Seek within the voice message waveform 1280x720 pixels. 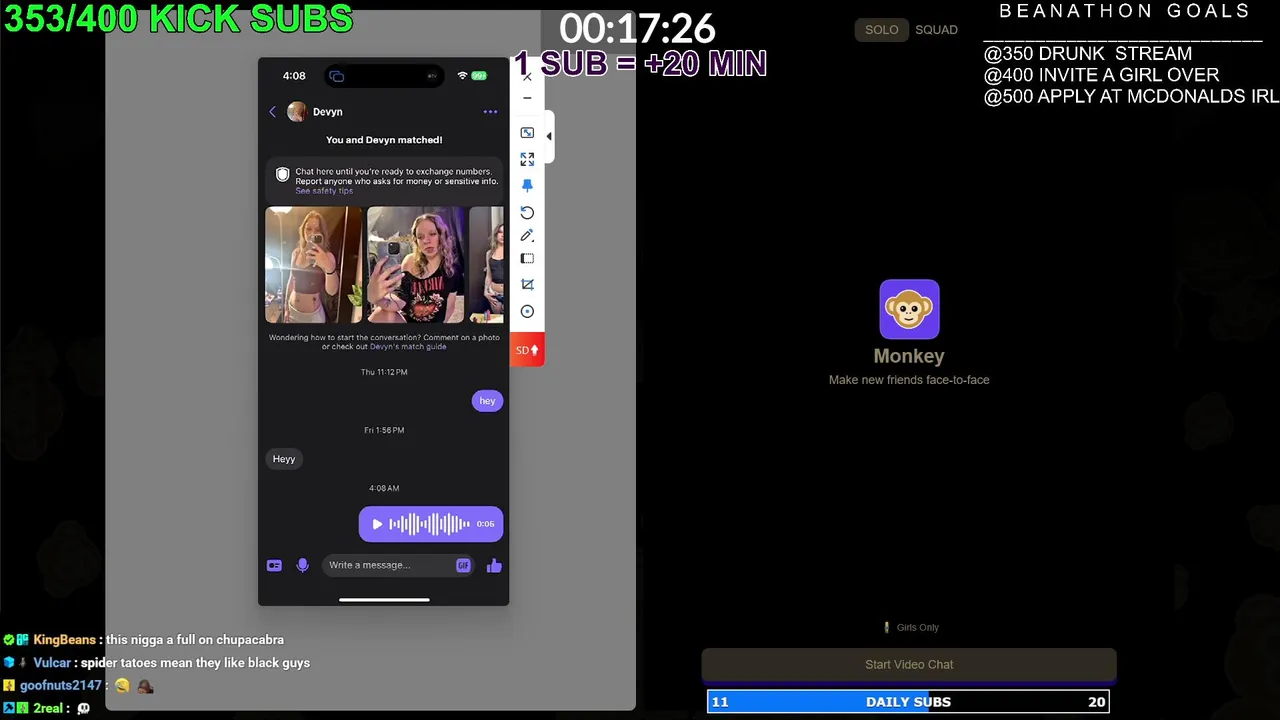pyautogui.click(x=429, y=524)
